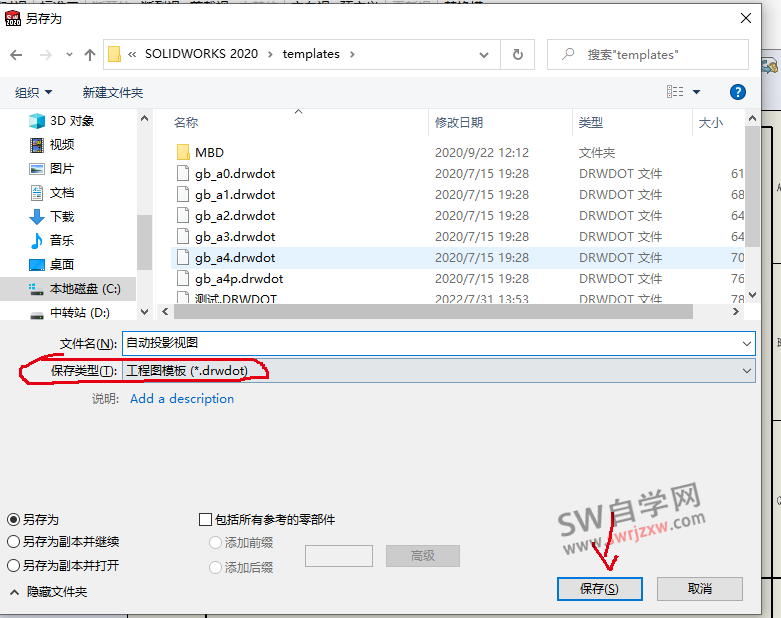Refresh the templates folder listing
781x618 pixels.
pyautogui.click(x=518, y=54)
